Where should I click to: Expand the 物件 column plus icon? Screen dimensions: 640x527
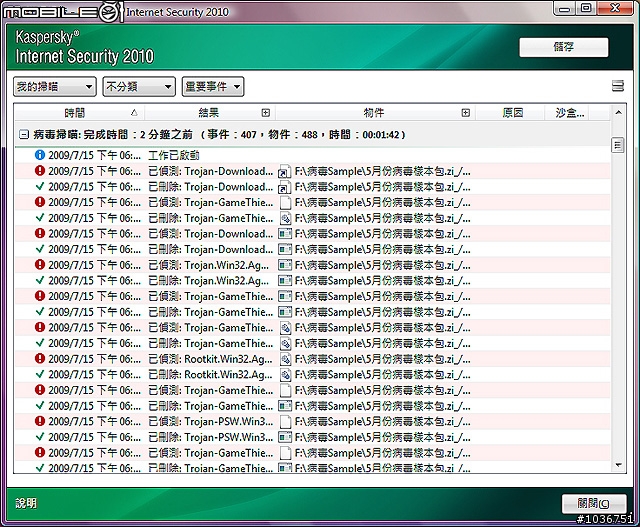(x=466, y=113)
